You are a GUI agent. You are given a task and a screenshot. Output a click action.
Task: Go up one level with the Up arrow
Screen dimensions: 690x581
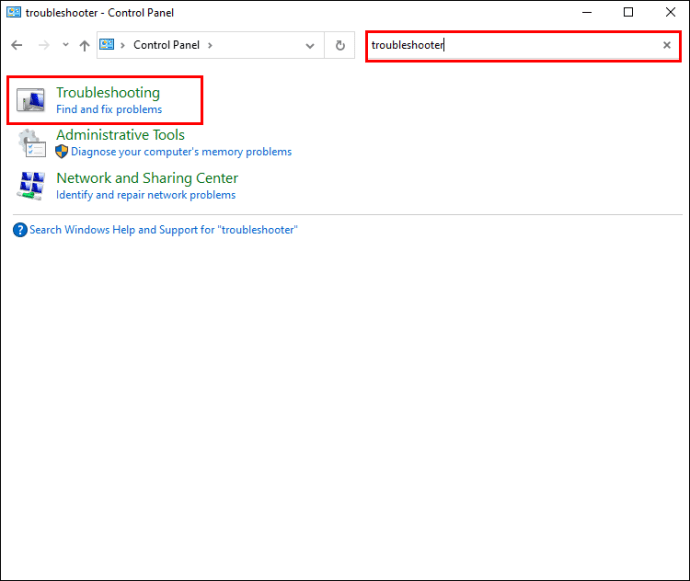84,45
